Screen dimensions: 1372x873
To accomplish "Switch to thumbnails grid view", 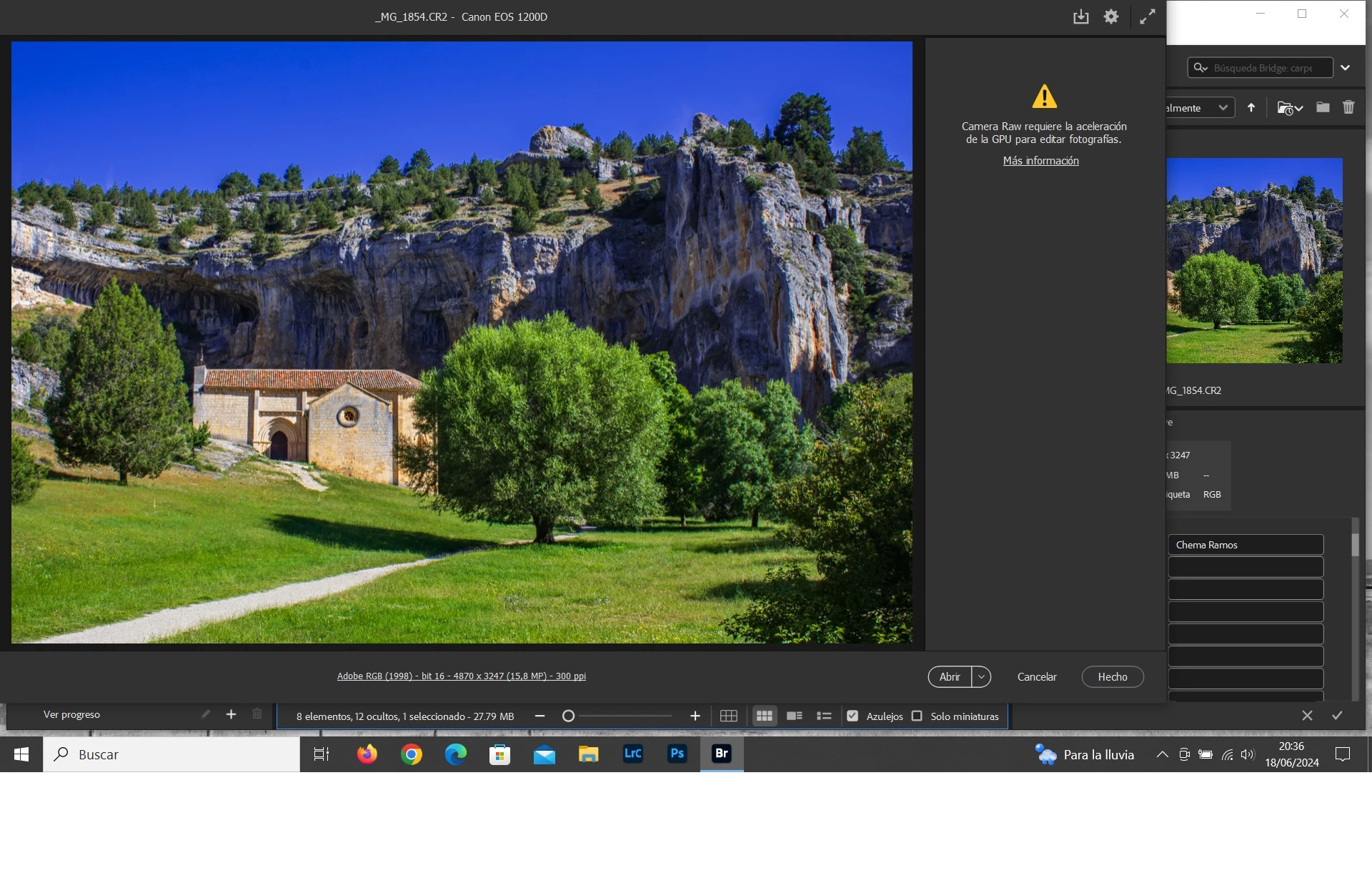I will [764, 716].
